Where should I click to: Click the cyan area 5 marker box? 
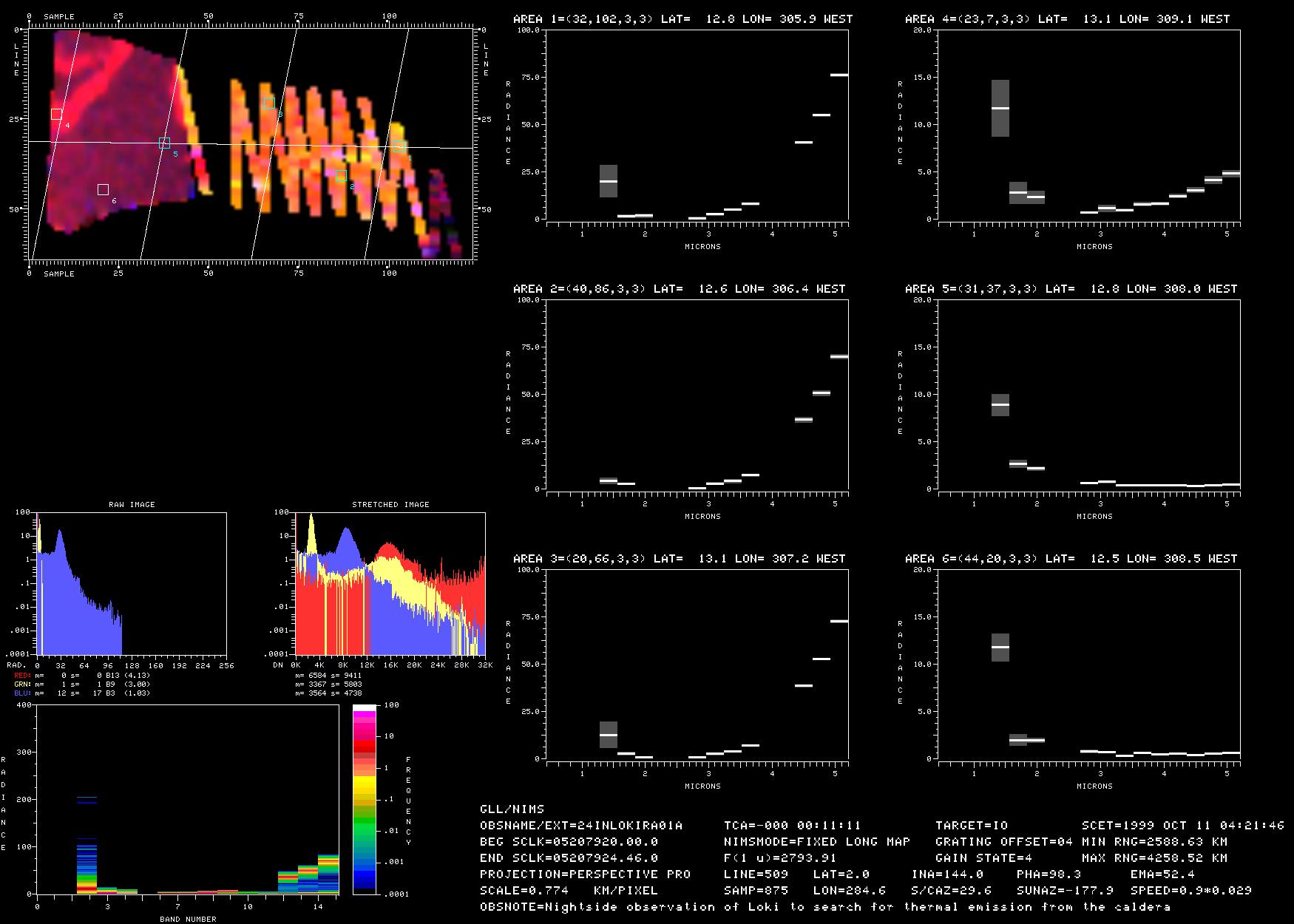[x=164, y=143]
